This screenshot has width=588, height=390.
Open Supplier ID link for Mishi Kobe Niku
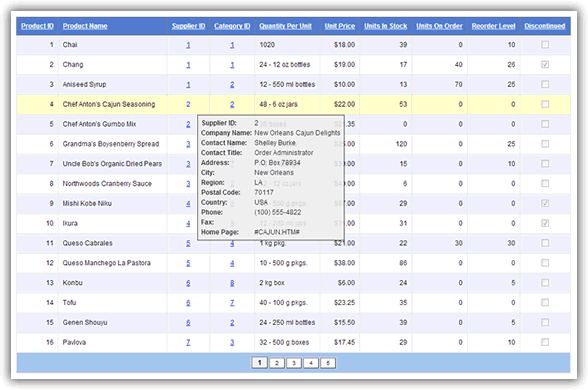click(x=188, y=204)
